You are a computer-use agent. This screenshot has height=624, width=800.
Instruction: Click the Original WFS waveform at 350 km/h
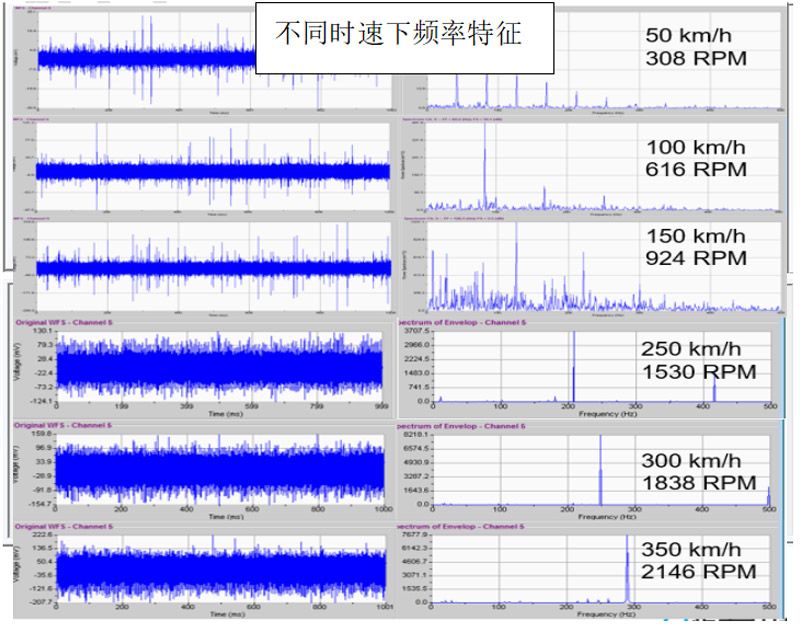point(218,568)
